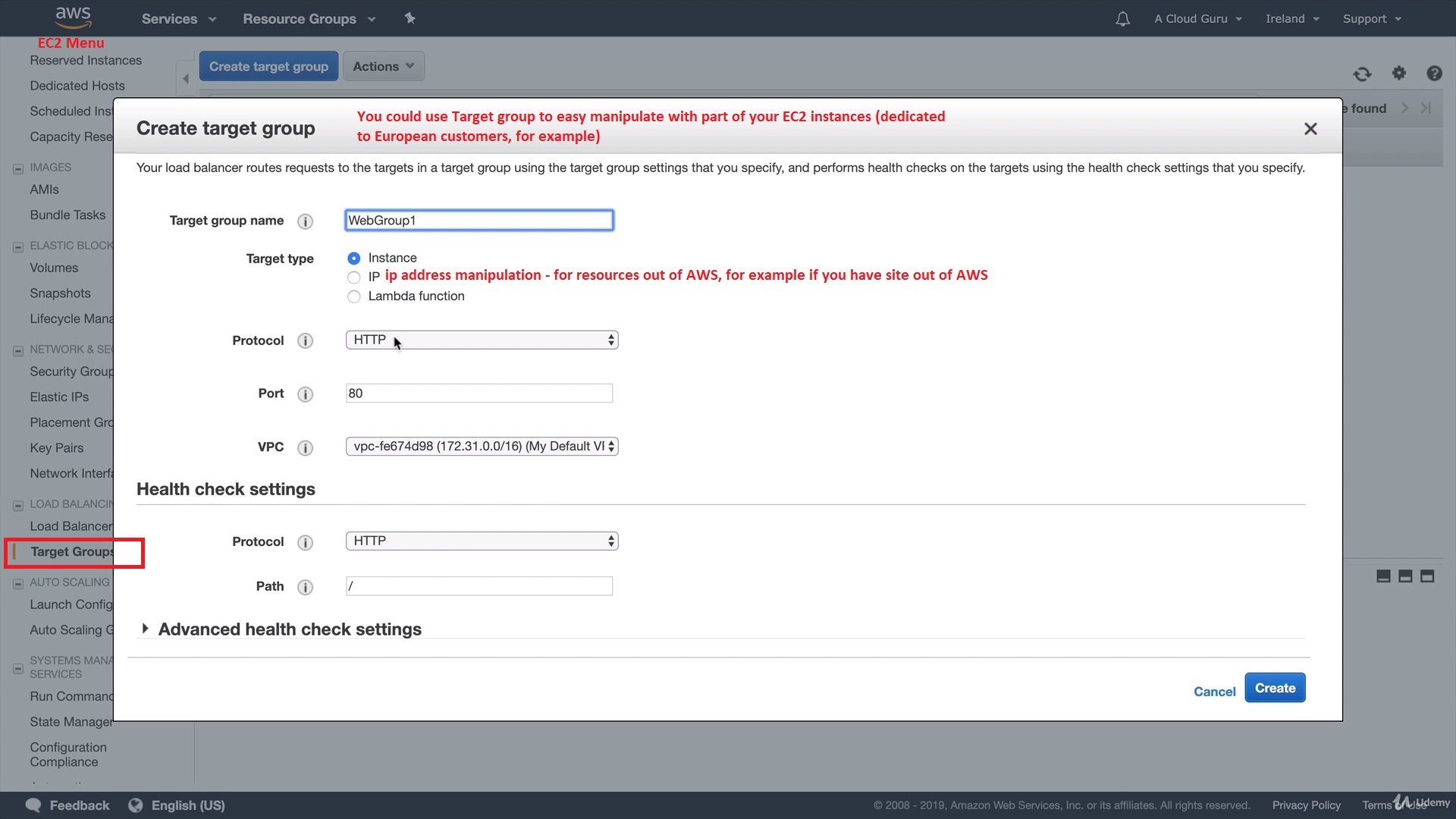This screenshot has height=819, width=1456.
Task: Click the pin shortcut icon in navbar
Action: pos(410,18)
